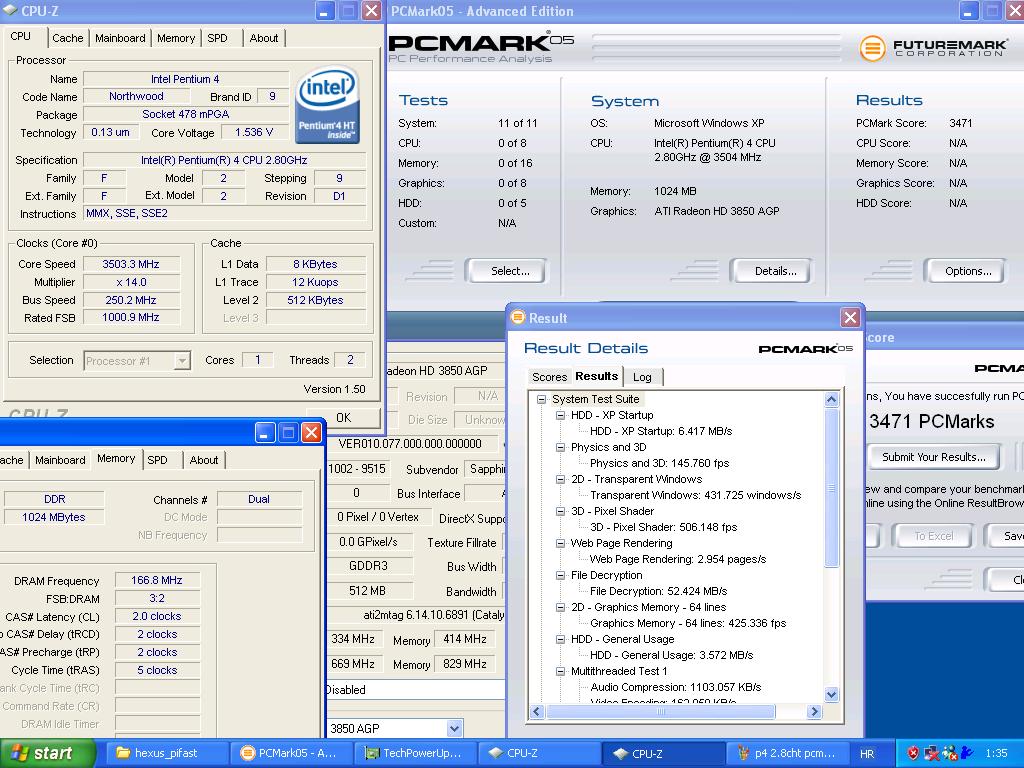
Task: Collapse Physics and 3D node
Action: pos(560,447)
